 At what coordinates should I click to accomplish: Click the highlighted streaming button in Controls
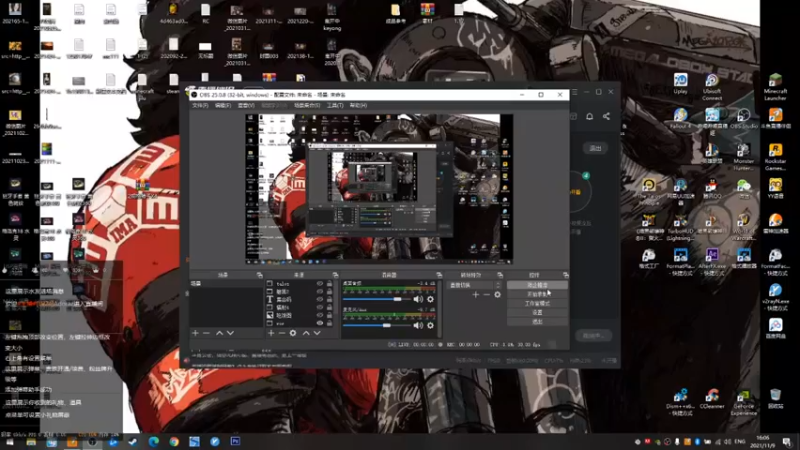point(537,285)
